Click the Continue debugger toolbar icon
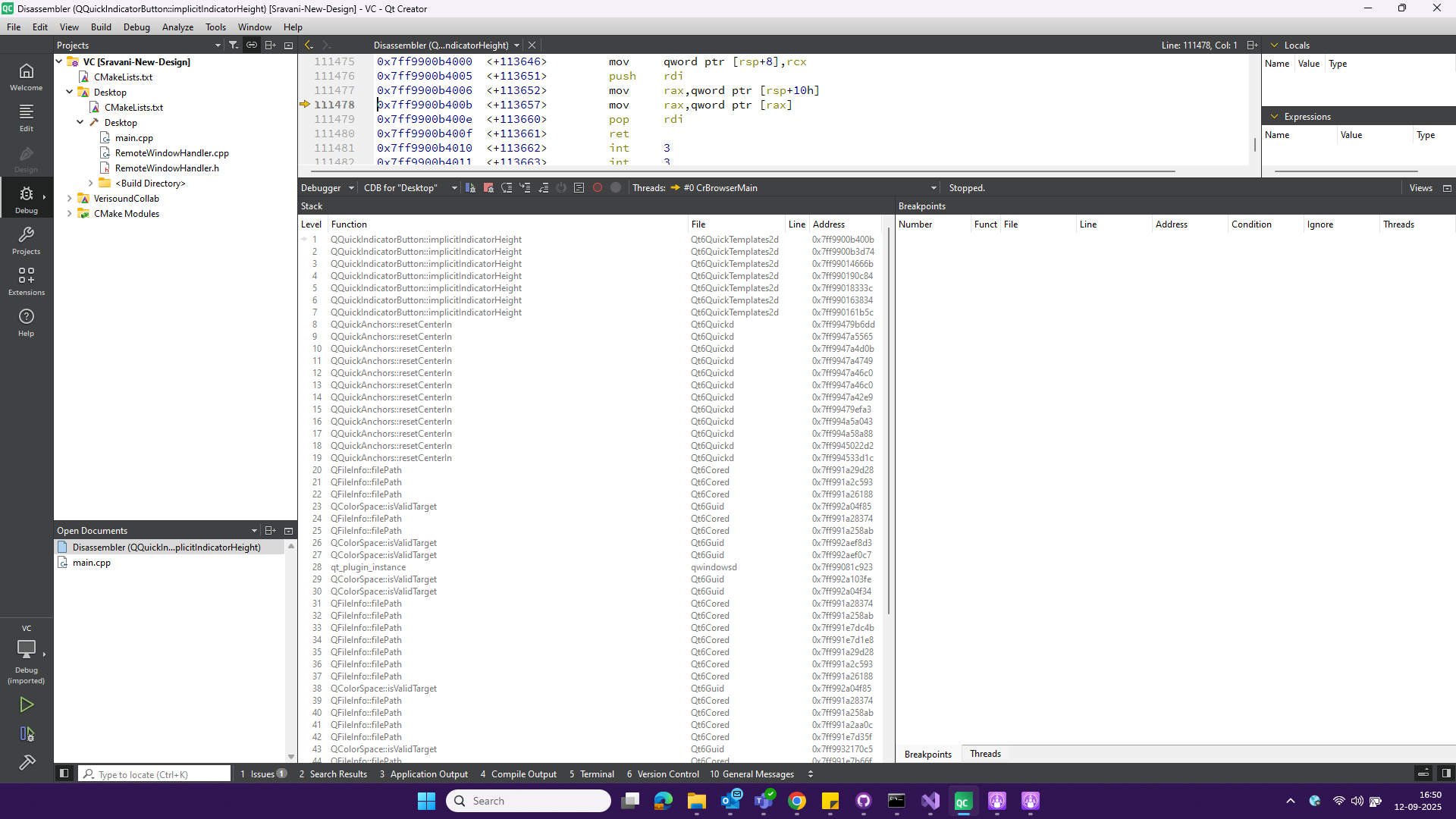This screenshot has width=1456, height=819. [470, 188]
